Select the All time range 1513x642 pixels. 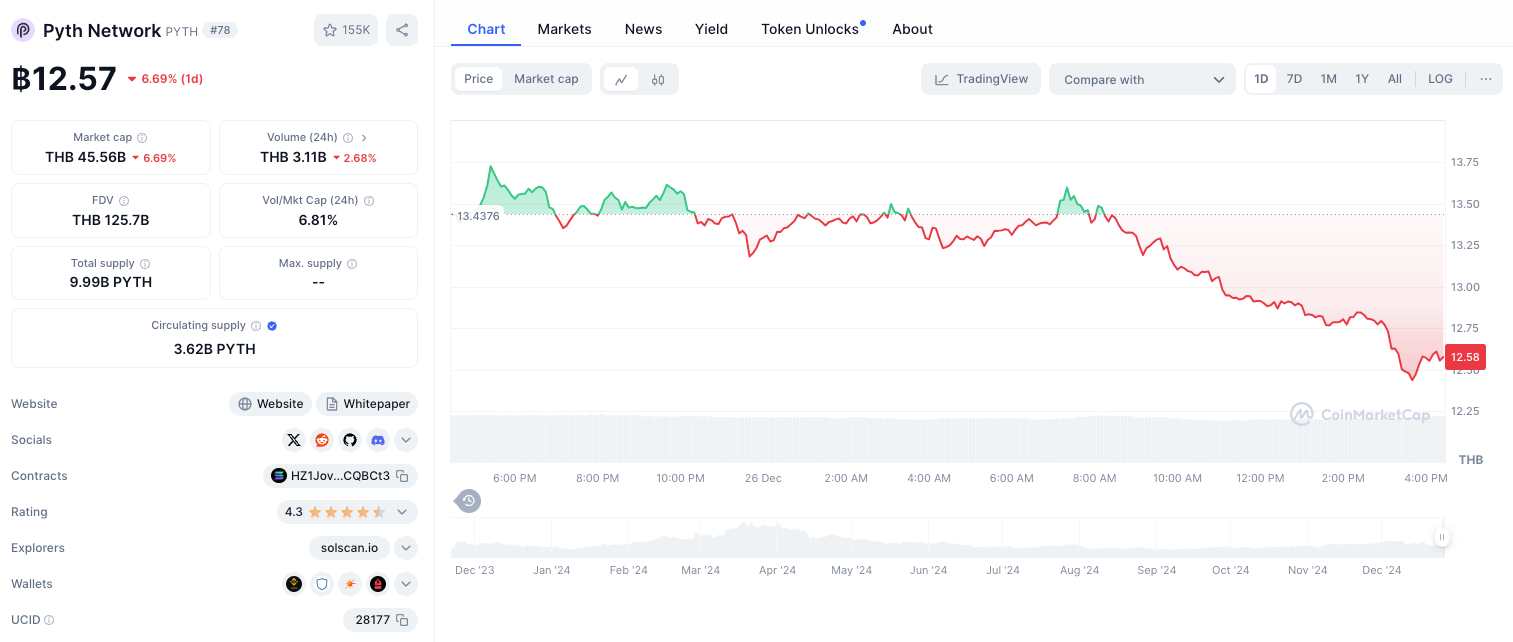[1395, 79]
